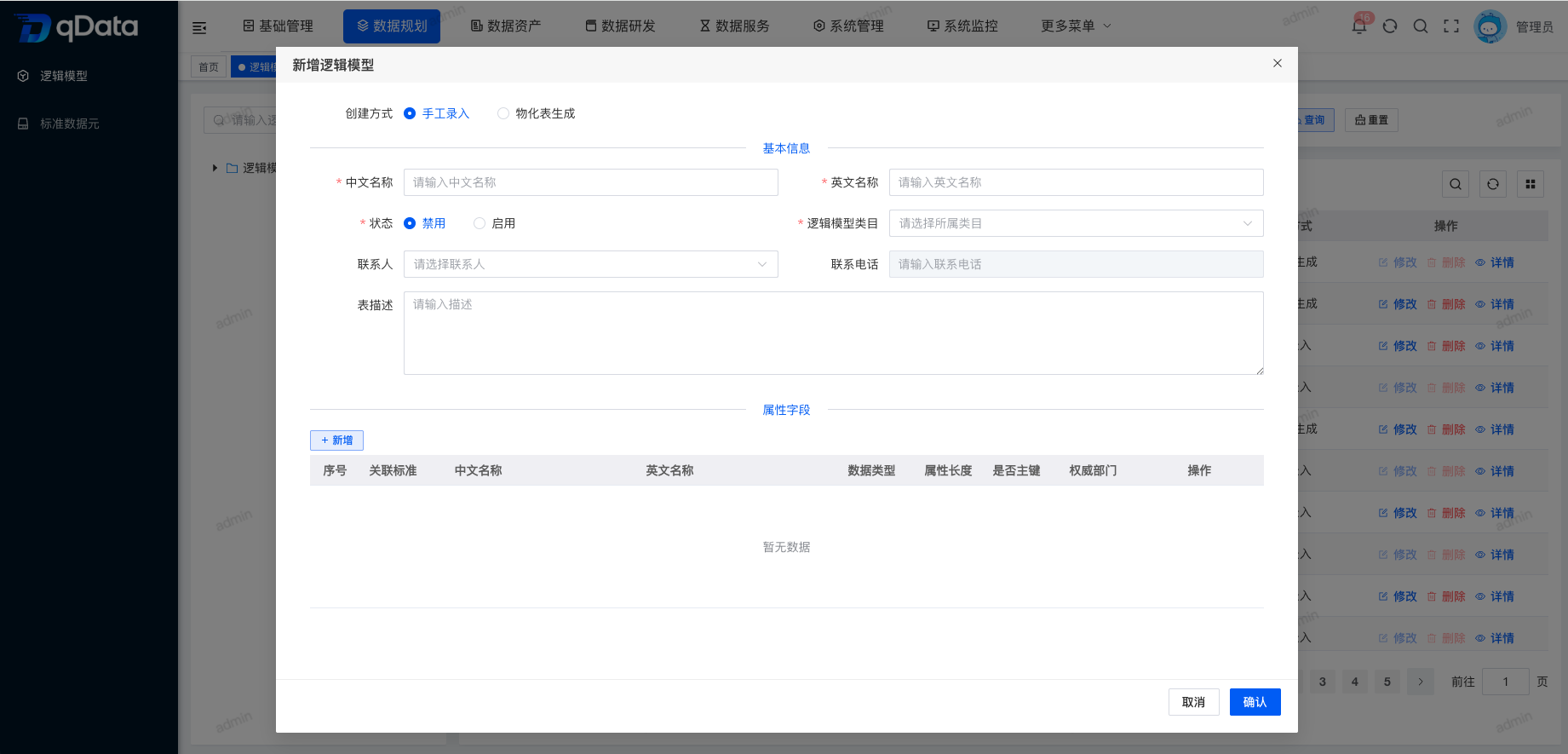Click 联系电话 input field

1076,264
